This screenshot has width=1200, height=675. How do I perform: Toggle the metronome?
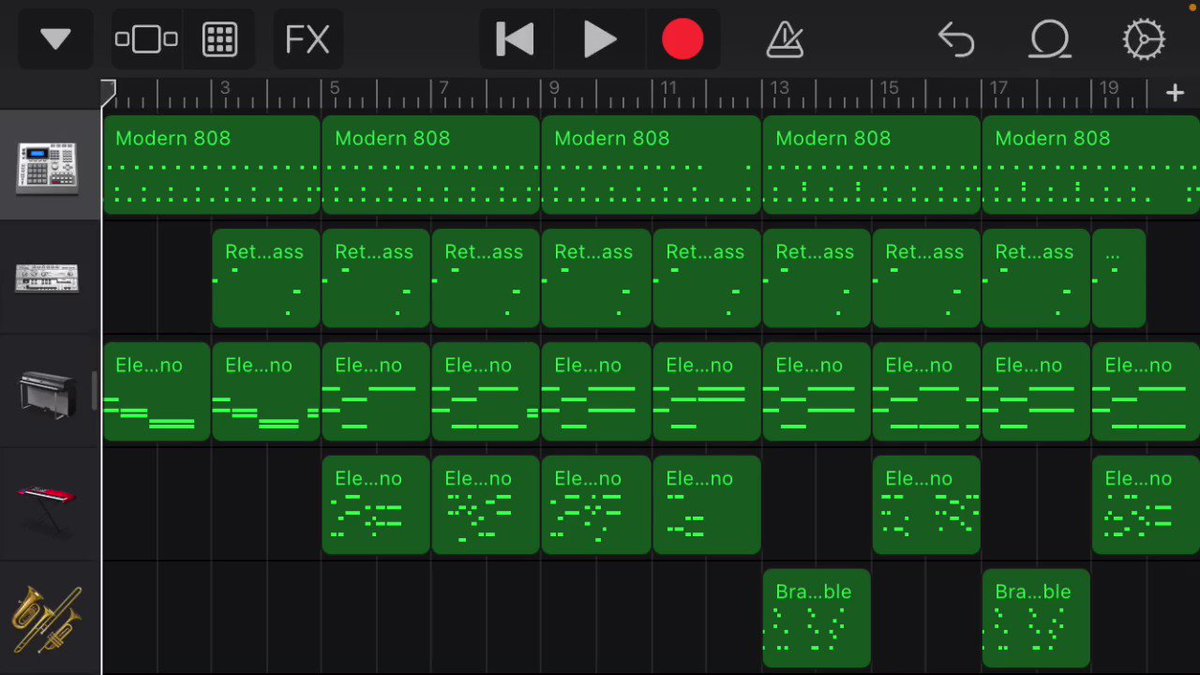(785, 39)
